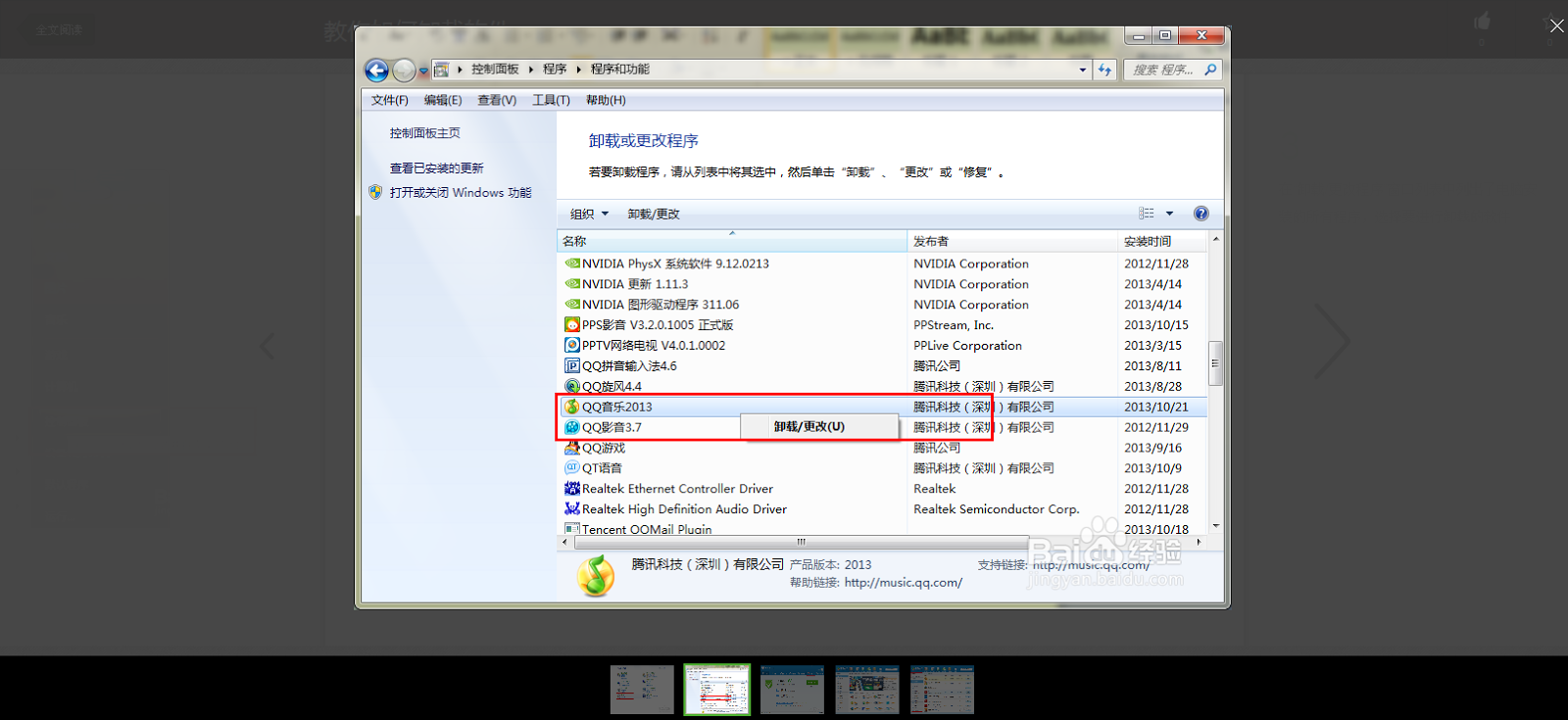
Task: Click the 卸载/更改 toolbar button
Action: 654,214
